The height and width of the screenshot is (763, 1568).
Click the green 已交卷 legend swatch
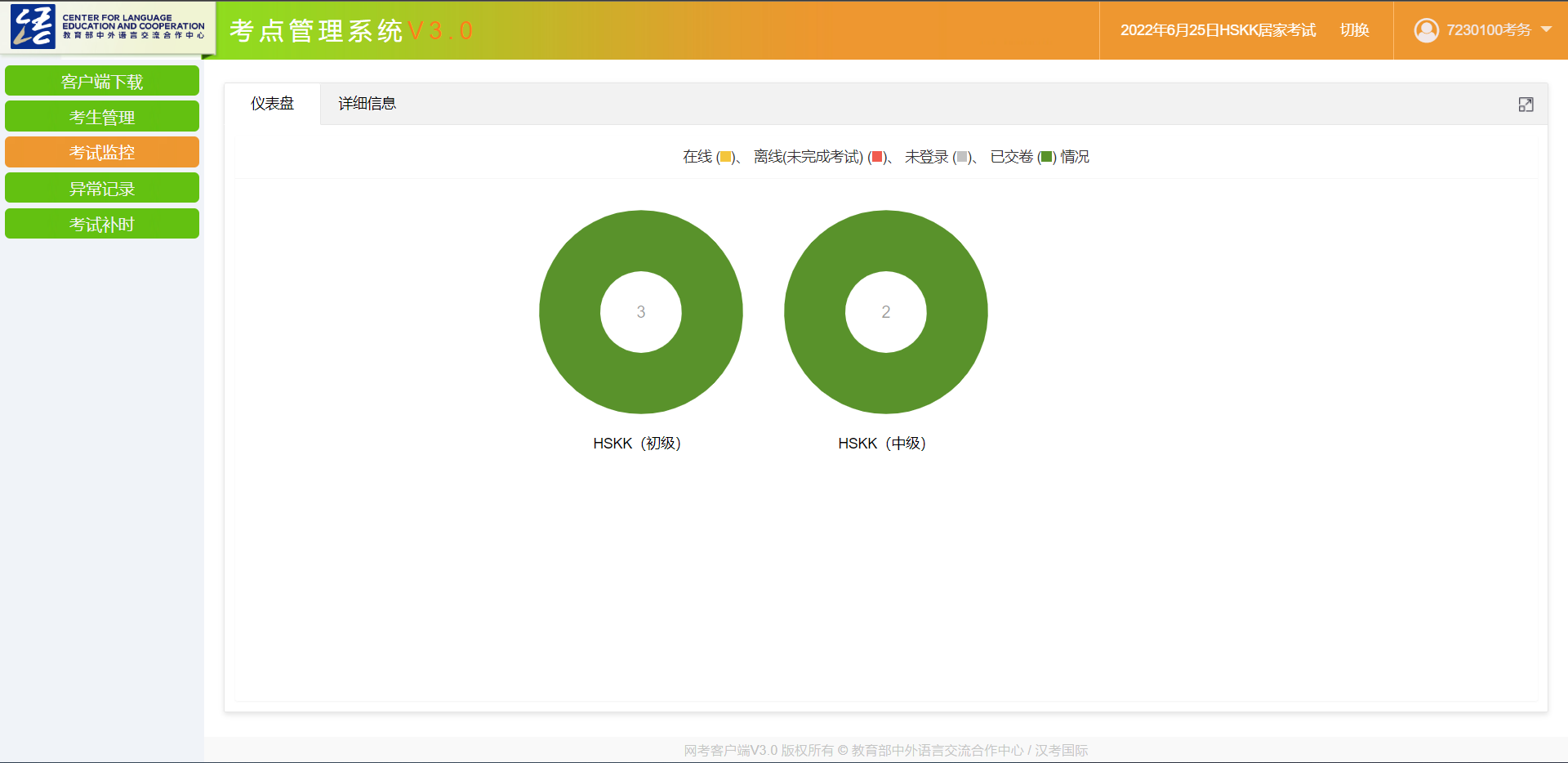coord(1046,157)
